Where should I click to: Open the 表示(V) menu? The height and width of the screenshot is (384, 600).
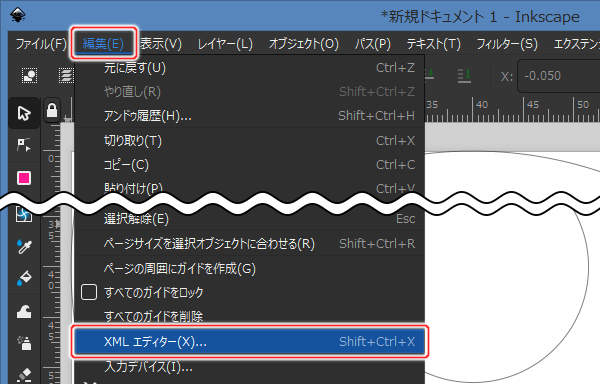point(161,44)
